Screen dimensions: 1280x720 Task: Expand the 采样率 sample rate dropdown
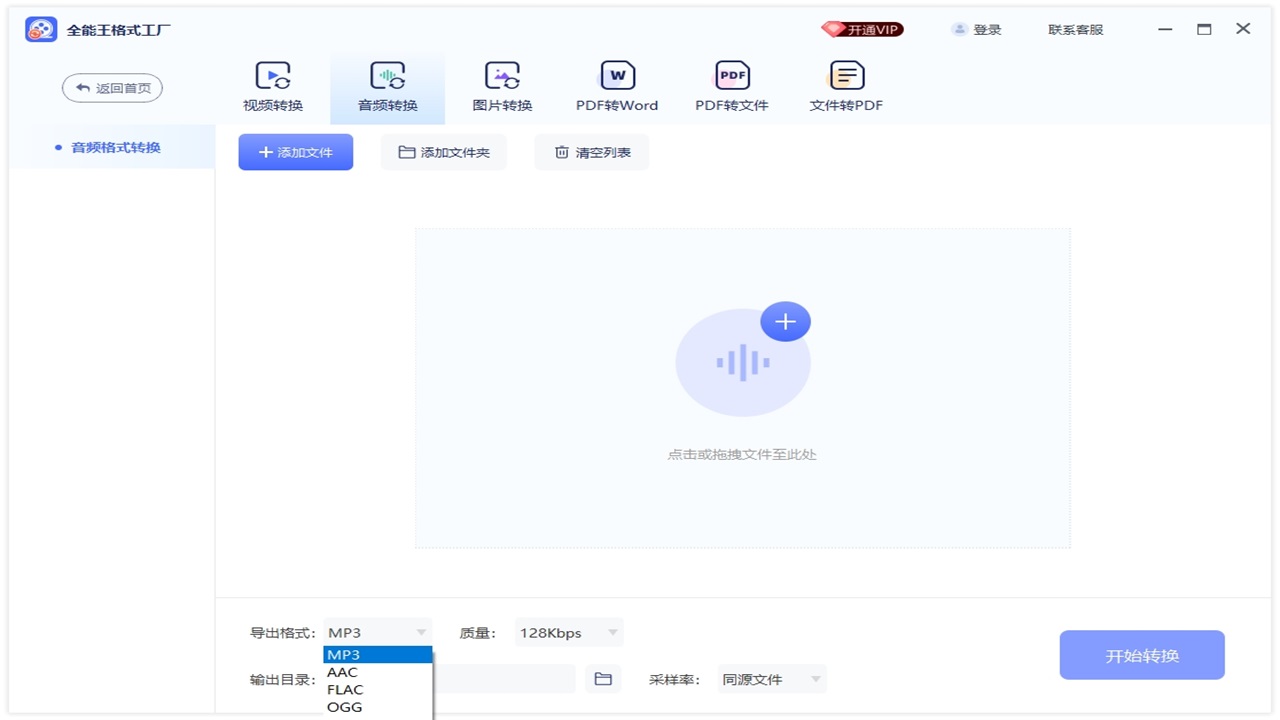[x=770, y=678]
